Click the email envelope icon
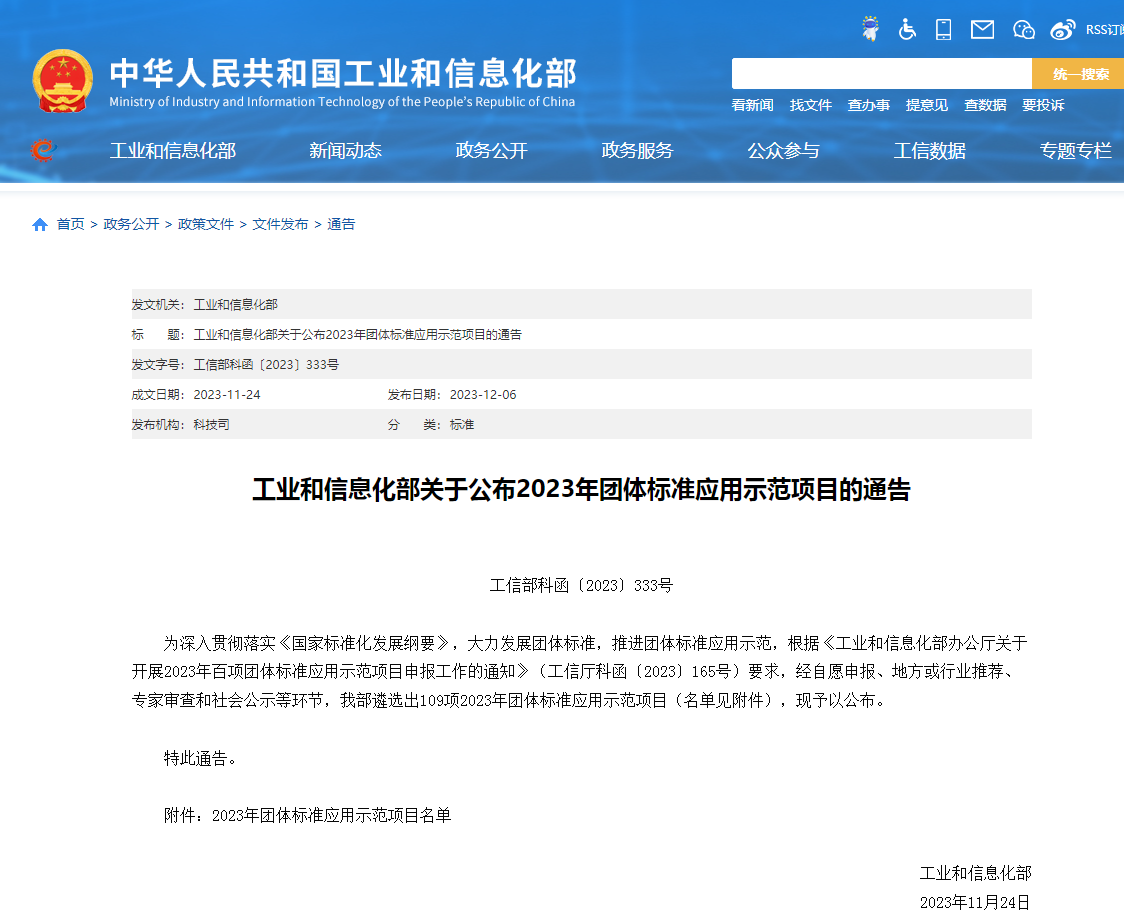 (x=982, y=29)
